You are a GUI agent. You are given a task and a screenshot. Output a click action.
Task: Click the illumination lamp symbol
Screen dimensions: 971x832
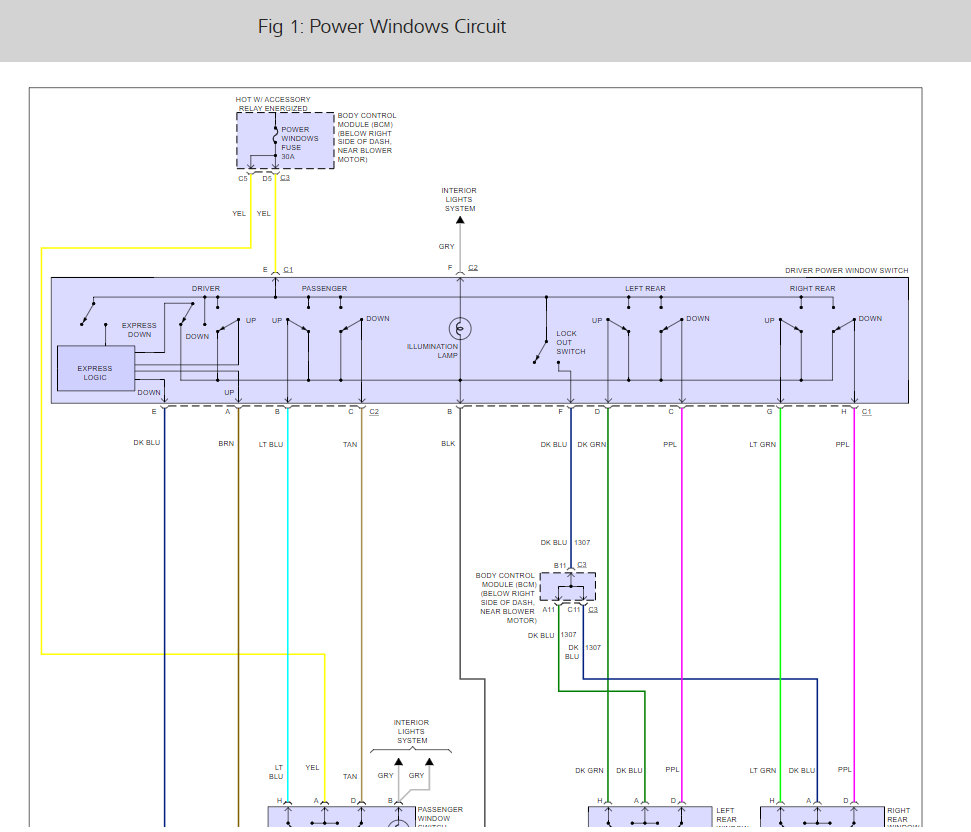click(x=459, y=328)
